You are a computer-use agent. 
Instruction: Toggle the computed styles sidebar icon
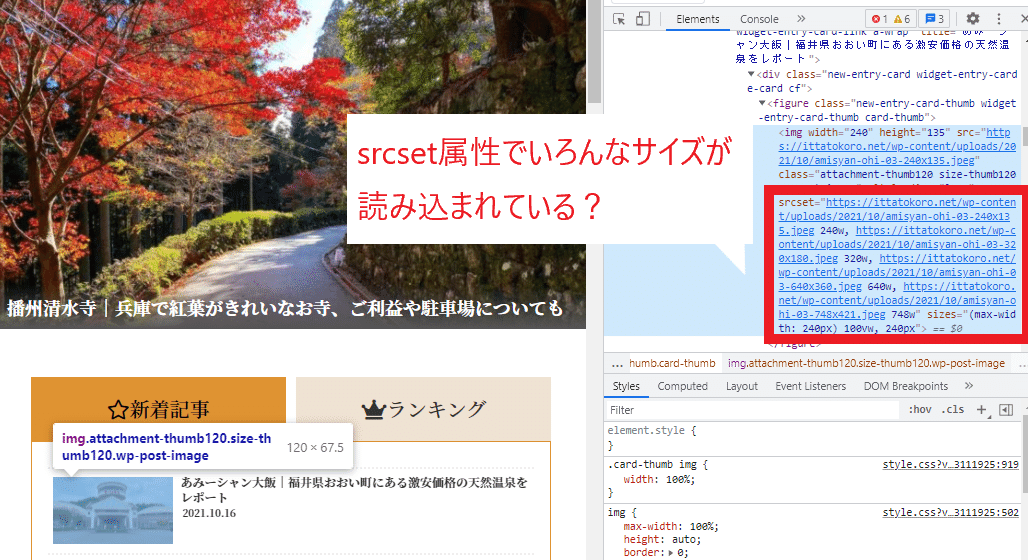click(1006, 410)
